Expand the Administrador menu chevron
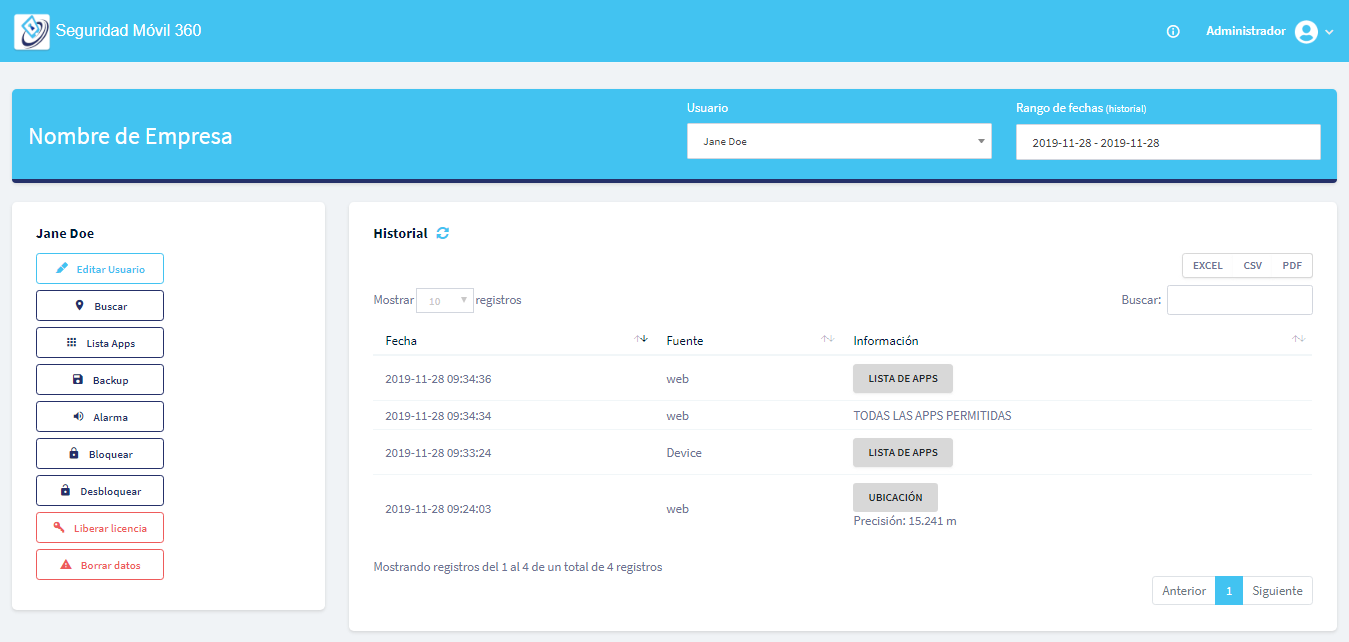The width and height of the screenshot is (1349, 642). coord(1329,32)
